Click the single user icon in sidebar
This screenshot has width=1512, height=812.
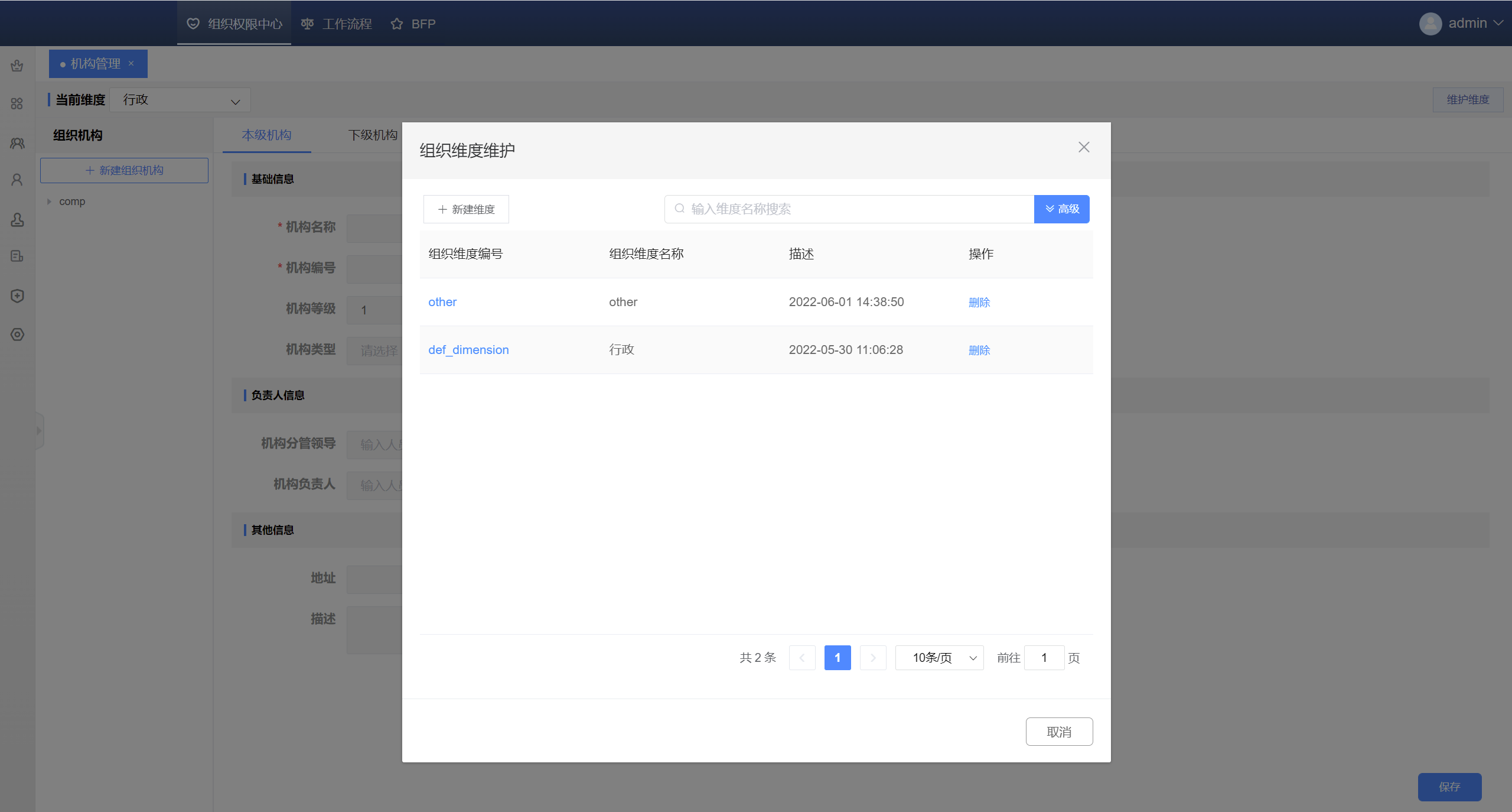tap(17, 180)
